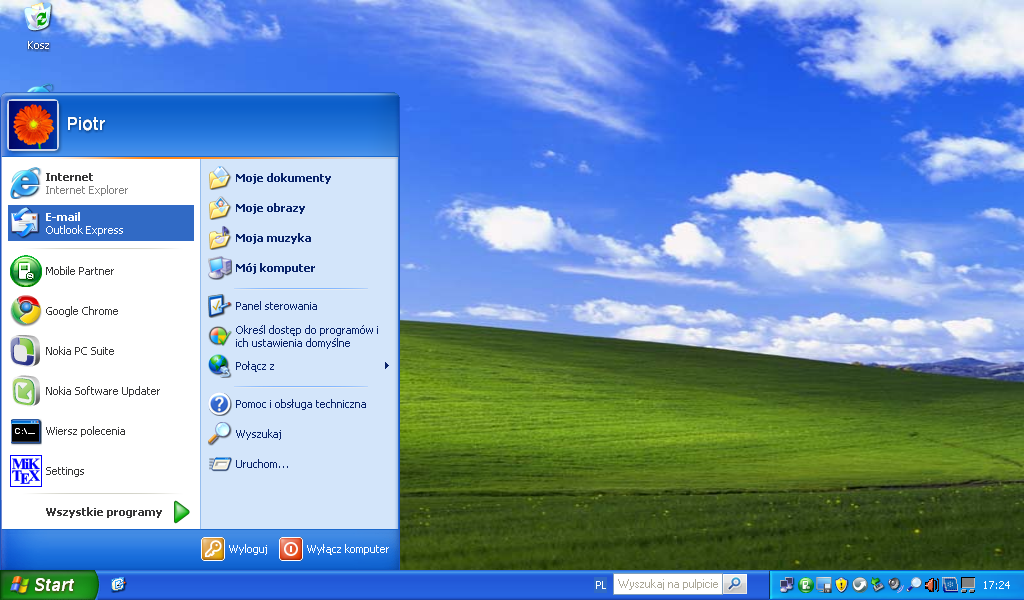Click the blue square tray icon
The width and height of the screenshot is (1024, 600).
coord(950,585)
